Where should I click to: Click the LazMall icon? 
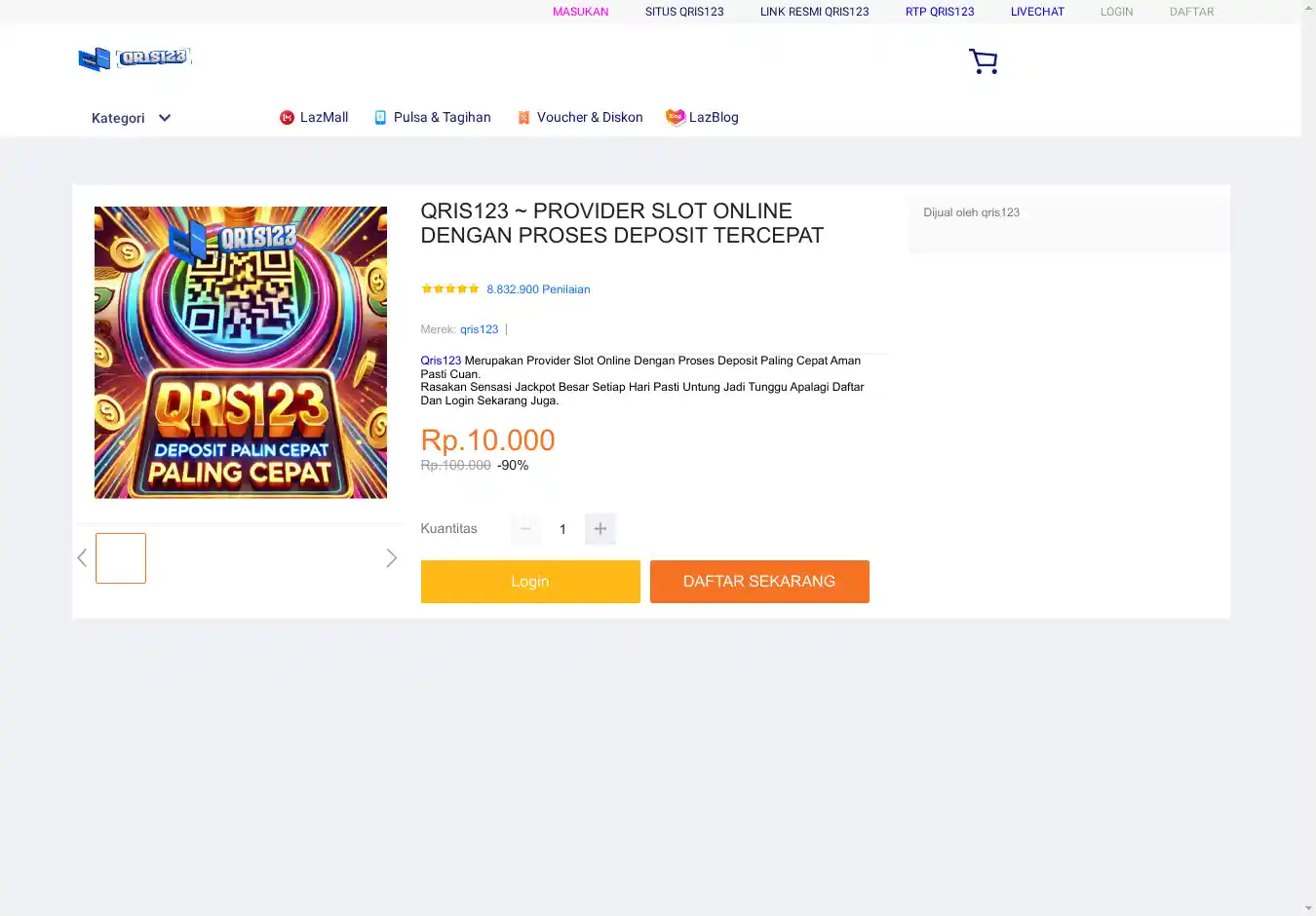point(287,118)
